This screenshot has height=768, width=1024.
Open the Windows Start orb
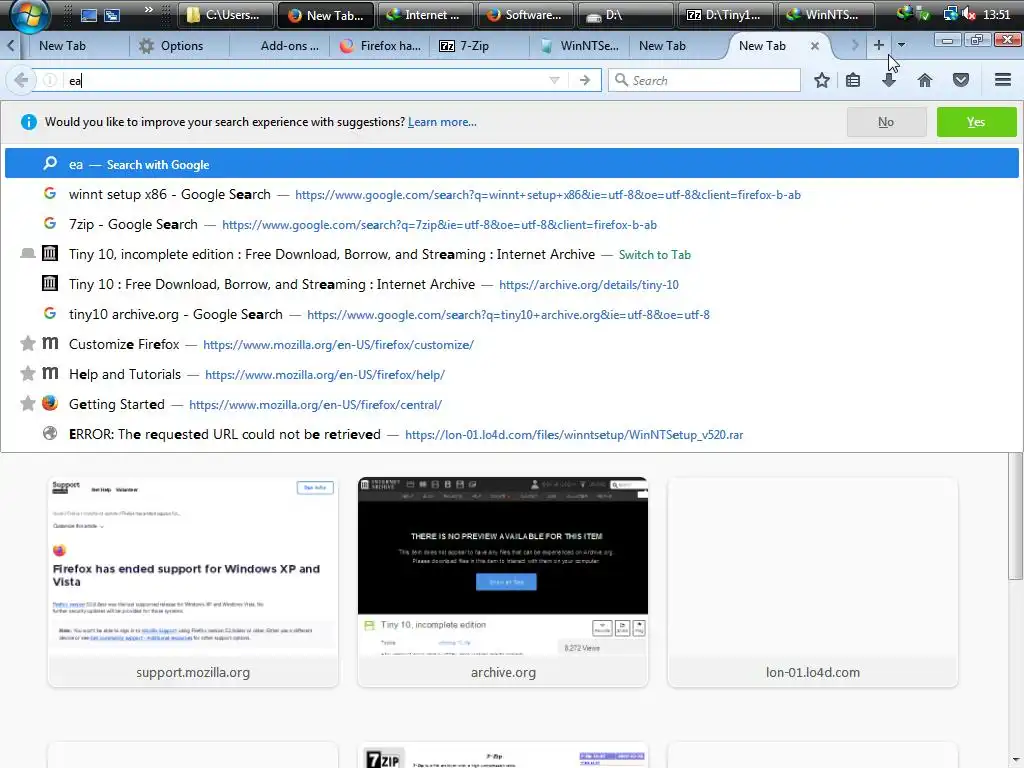29,14
